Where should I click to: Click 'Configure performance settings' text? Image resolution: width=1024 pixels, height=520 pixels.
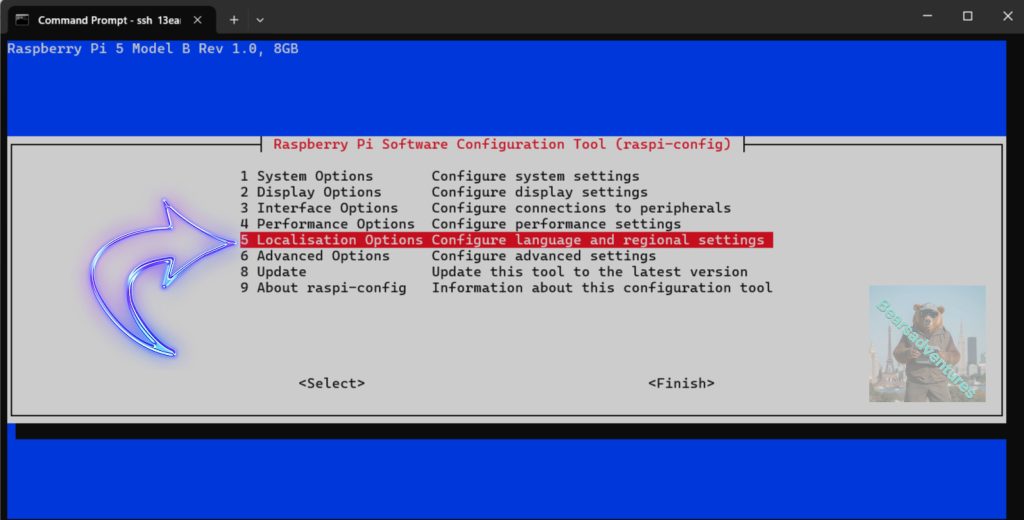556,224
